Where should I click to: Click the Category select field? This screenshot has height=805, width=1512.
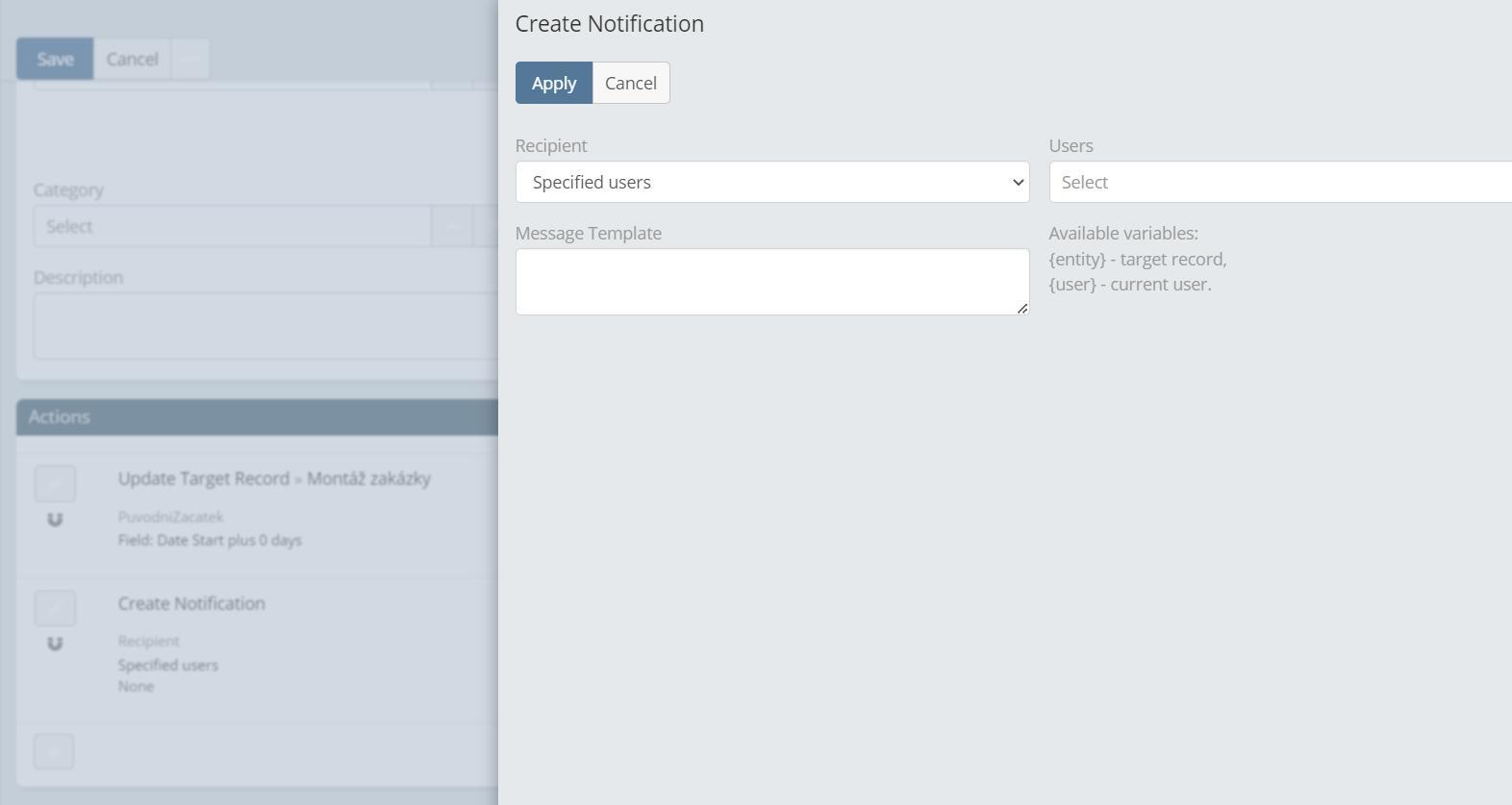coord(231,227)
